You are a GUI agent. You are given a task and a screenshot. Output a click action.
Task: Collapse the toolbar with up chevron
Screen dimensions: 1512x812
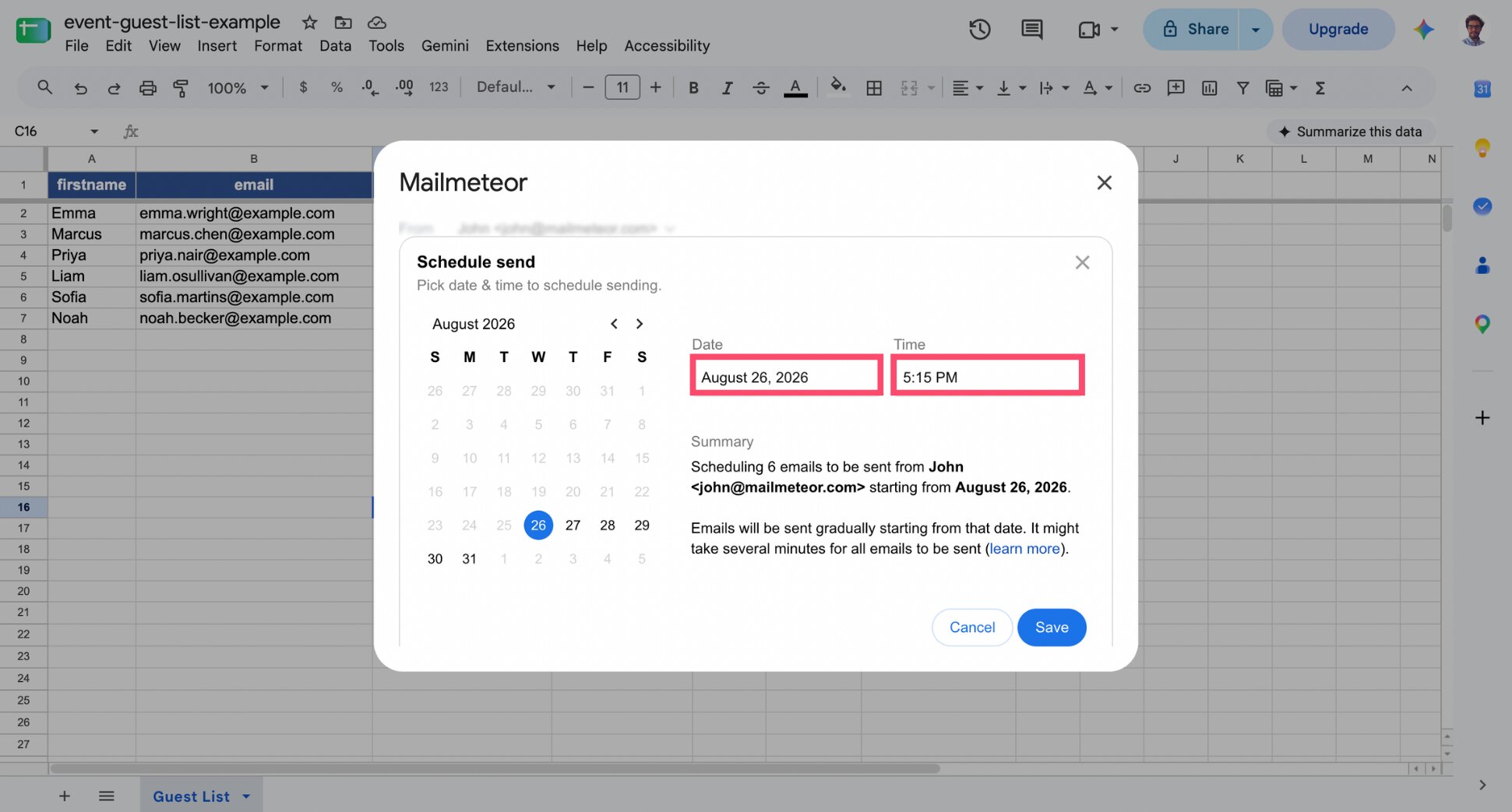[1406, 88]
